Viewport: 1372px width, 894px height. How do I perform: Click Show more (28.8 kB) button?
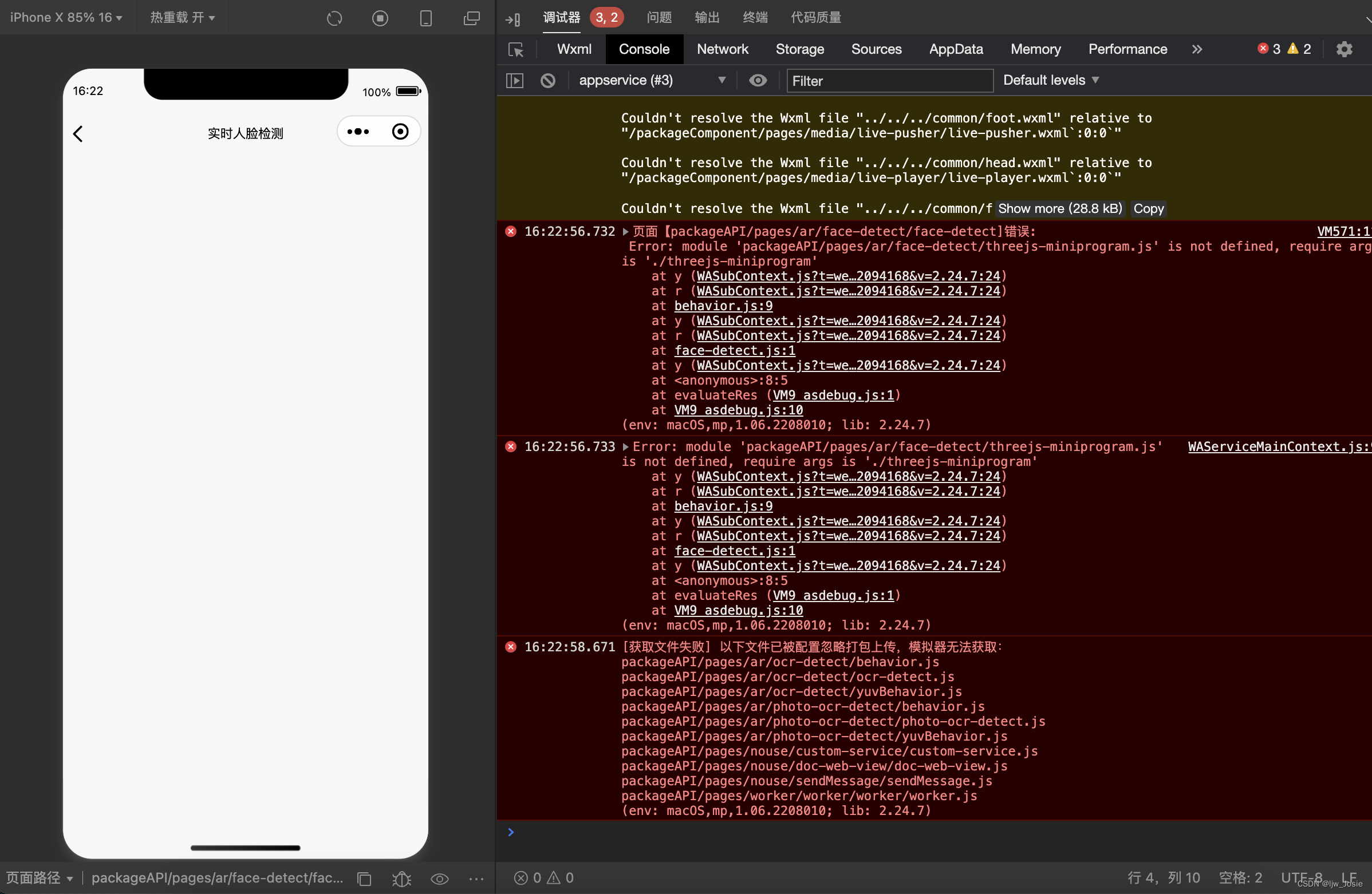(1059, 208)
